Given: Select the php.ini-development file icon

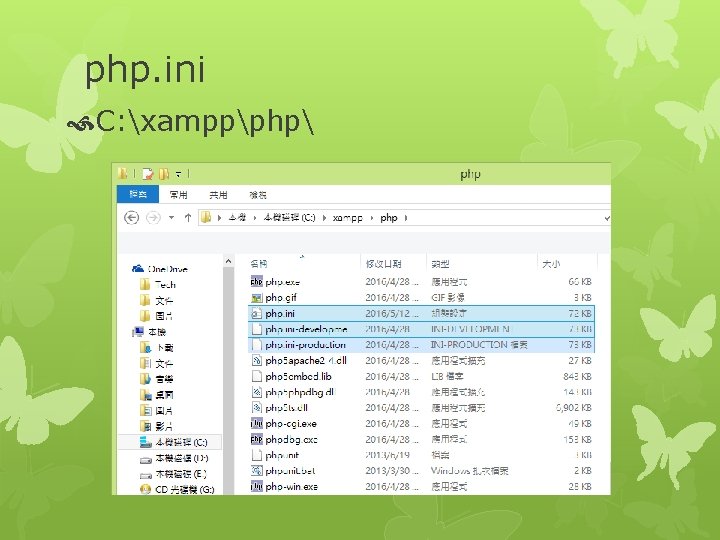Looking at the screenshot, I should point(256,329).
